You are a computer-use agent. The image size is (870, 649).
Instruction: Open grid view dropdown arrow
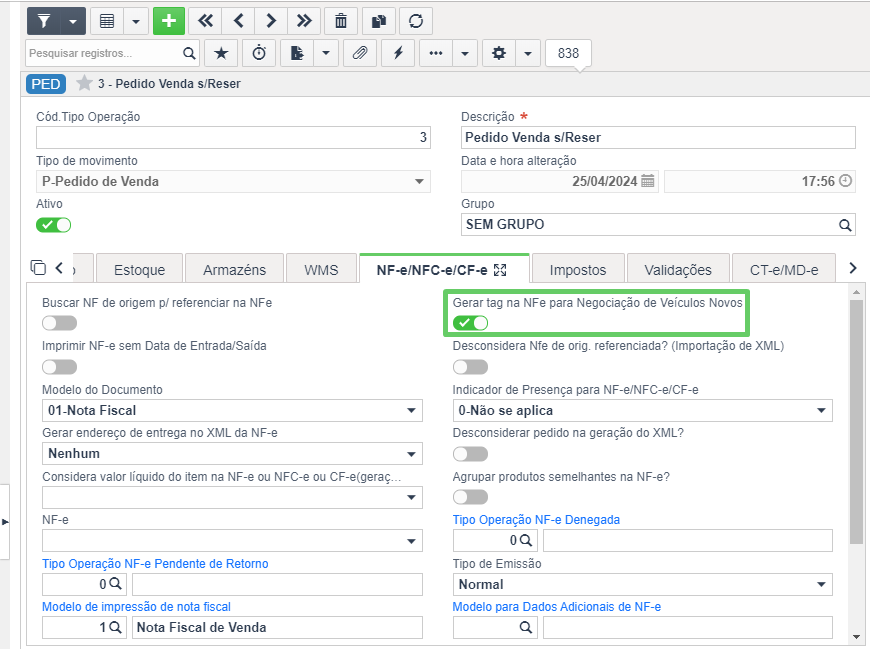[136, 21]
